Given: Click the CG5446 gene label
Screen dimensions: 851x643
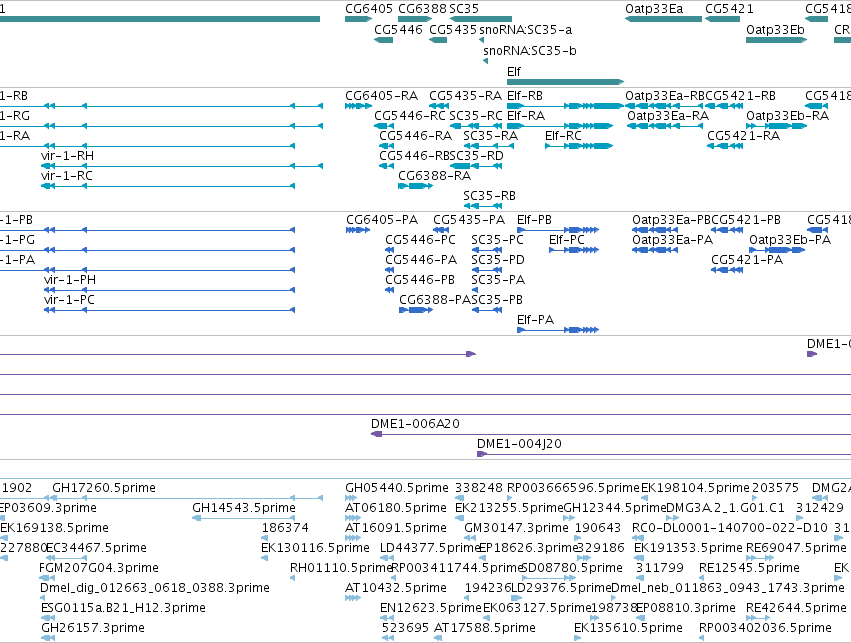Looking at the screenshot, I should pyautogui.click(x=398, y=29).
